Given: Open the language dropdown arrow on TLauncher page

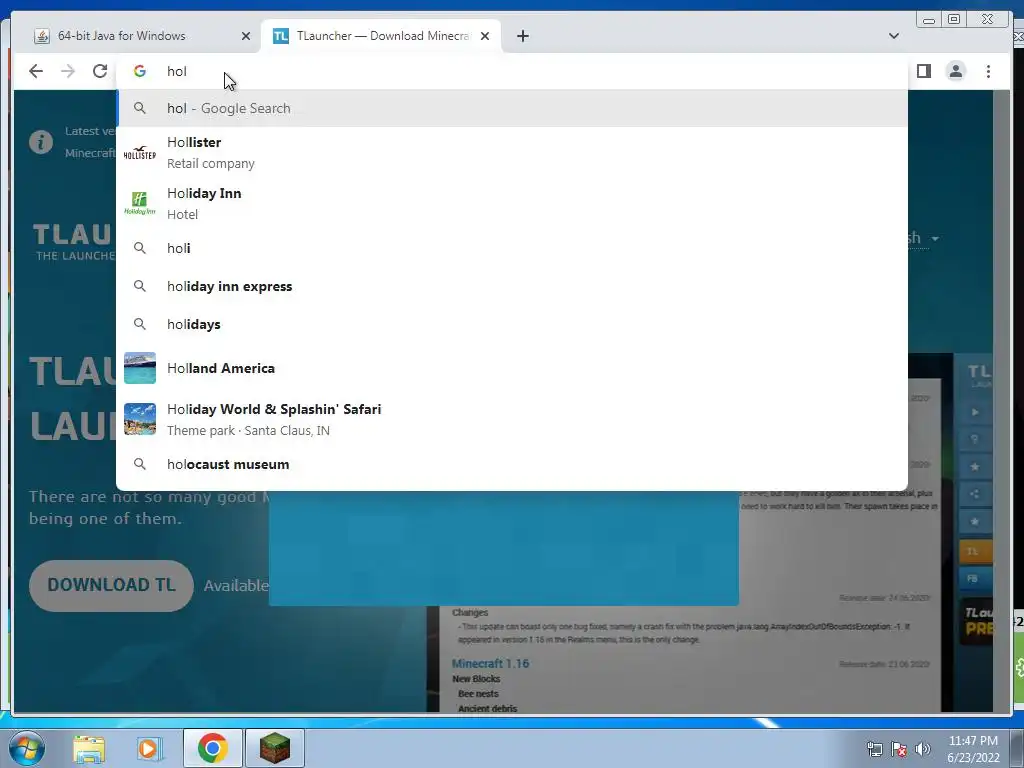Looking at the screenshot, I should (x=935, y=239).
